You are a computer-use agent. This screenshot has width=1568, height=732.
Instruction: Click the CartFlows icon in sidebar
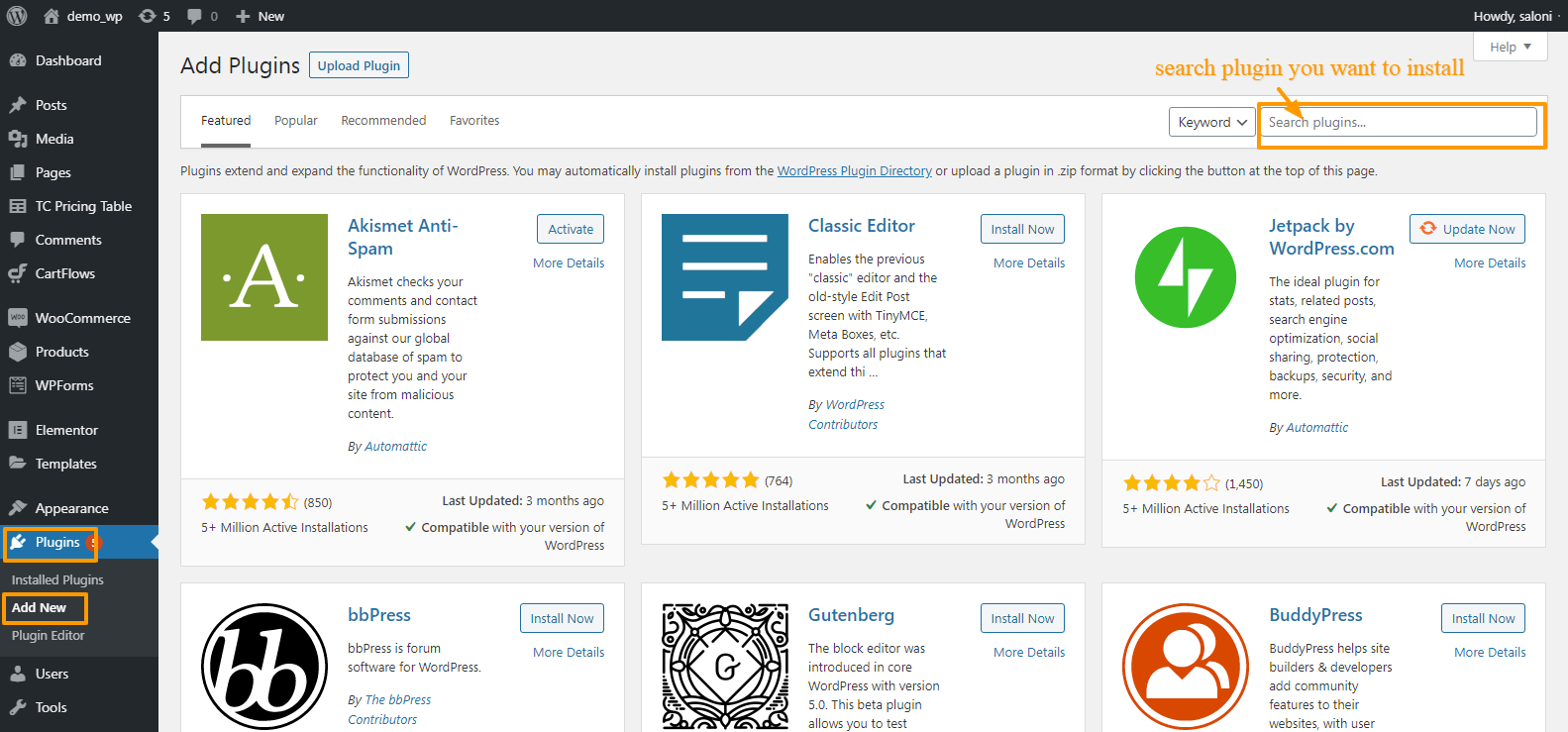(x=18, y=273)
